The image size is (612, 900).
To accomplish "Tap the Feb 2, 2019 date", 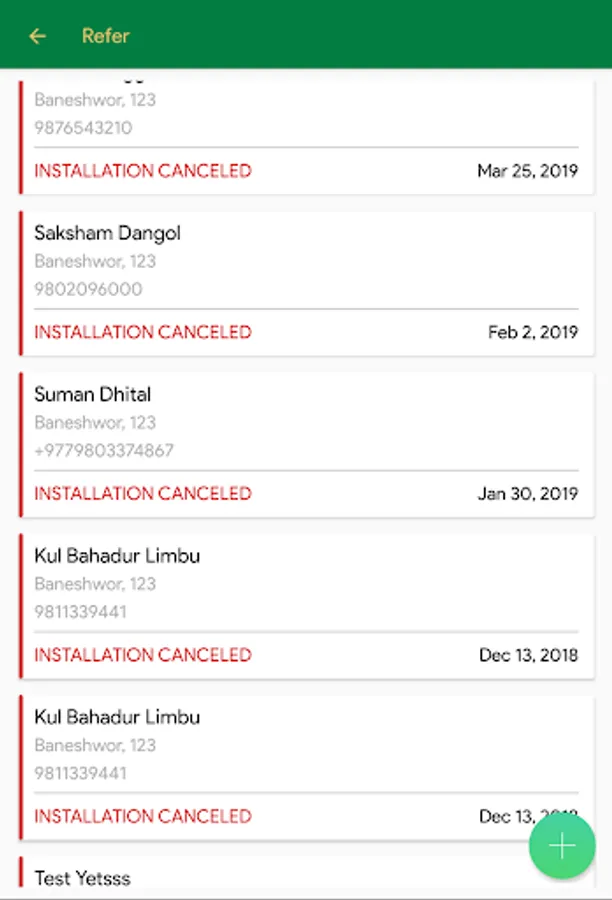I will (533, 332).
